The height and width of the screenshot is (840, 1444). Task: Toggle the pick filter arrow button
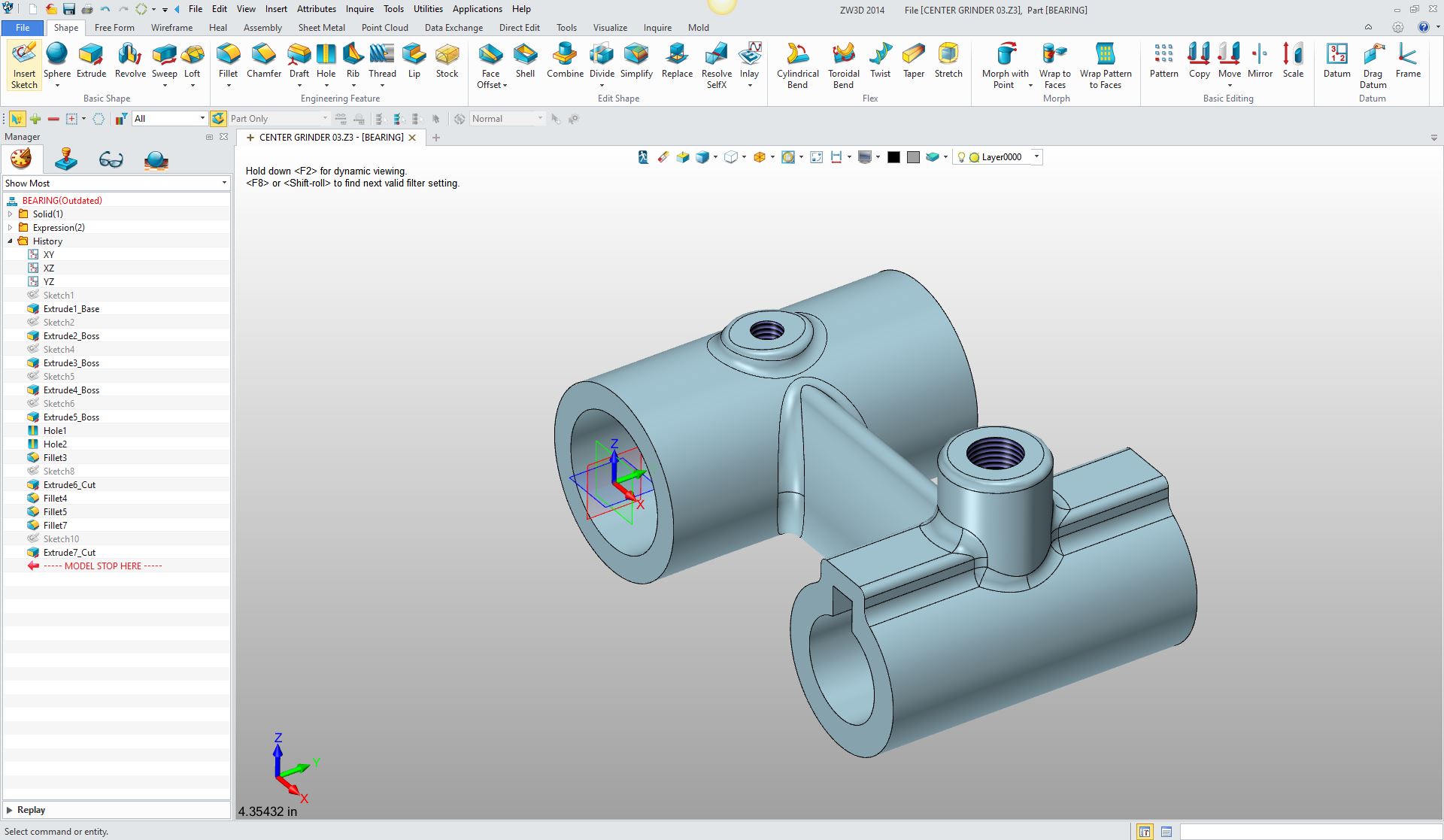[x=17, y=119]
